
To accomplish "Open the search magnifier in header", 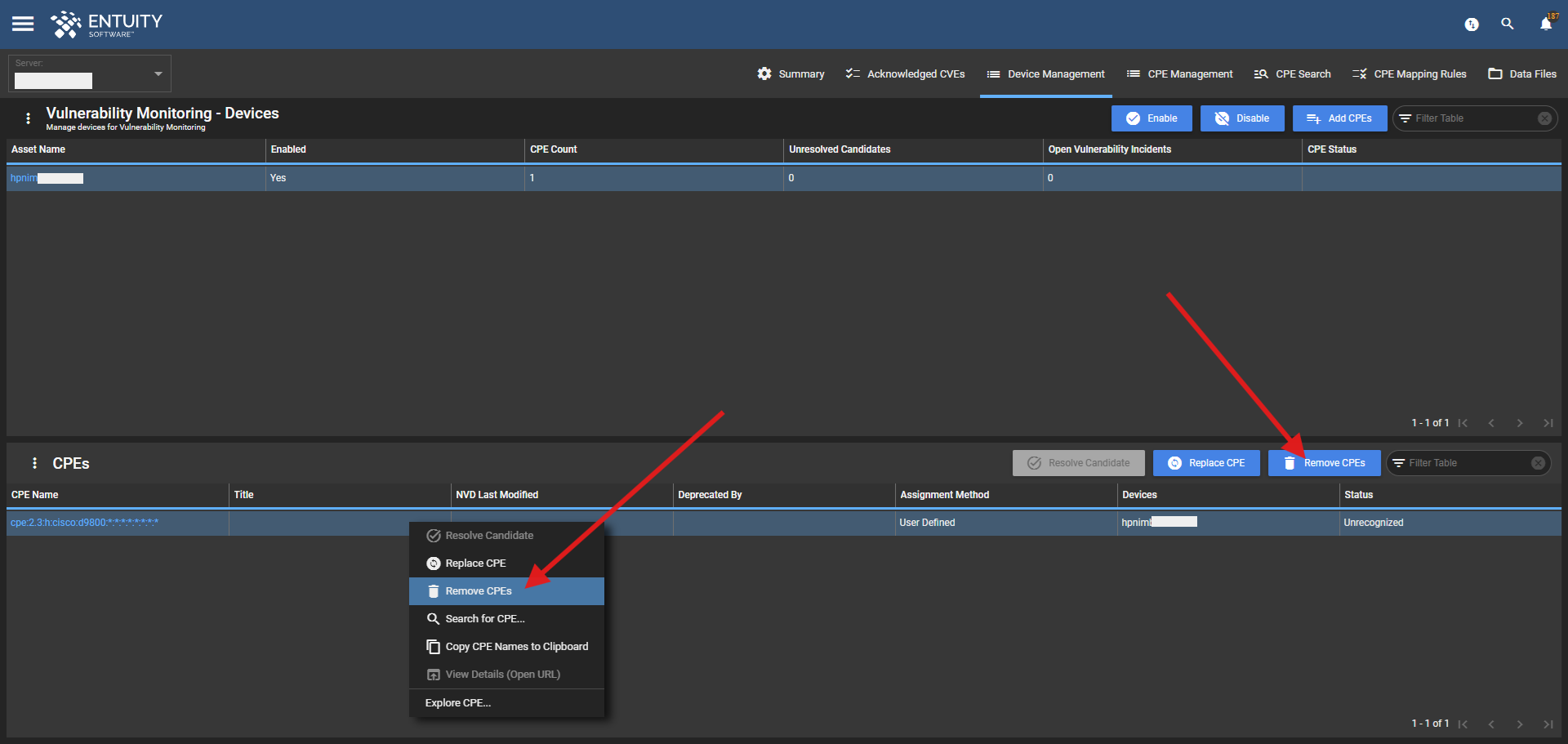I will pyautogui.click(x=1508, y=24).
